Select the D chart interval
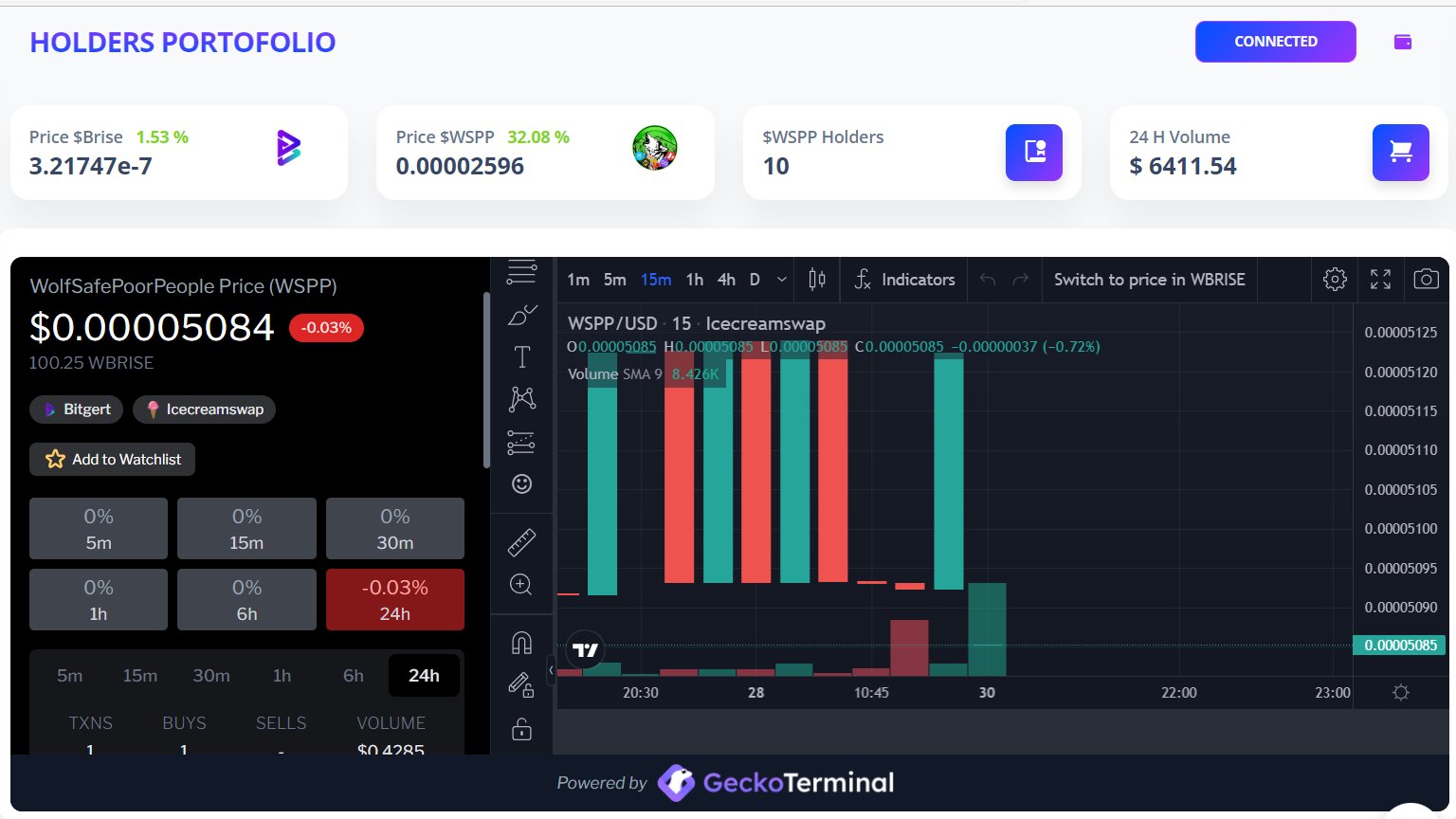The width and height of the screenshot is (1456, 819). [755, 280]
